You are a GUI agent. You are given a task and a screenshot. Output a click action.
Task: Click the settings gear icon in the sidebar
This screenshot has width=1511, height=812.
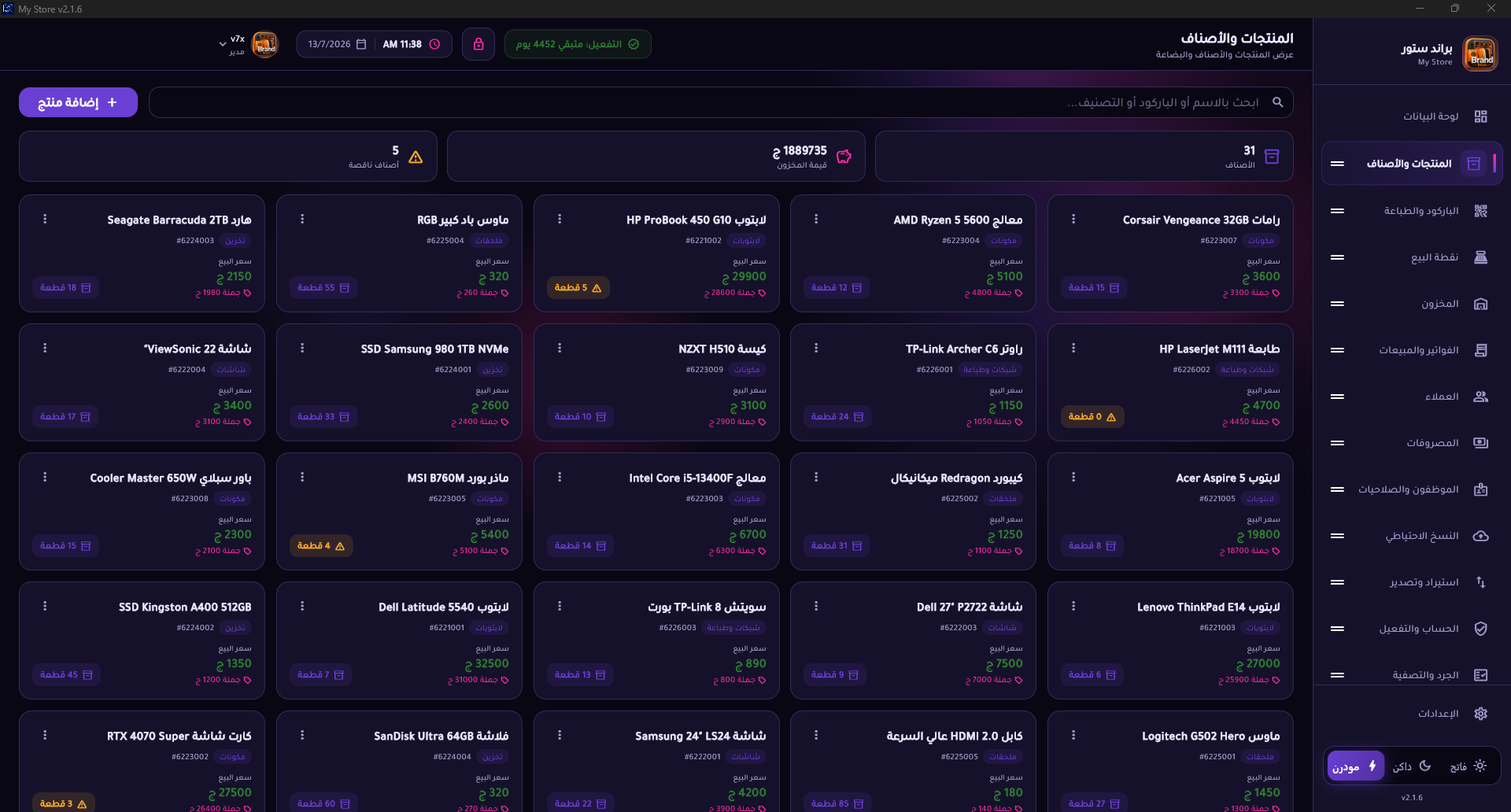[x=1480, y=714]
